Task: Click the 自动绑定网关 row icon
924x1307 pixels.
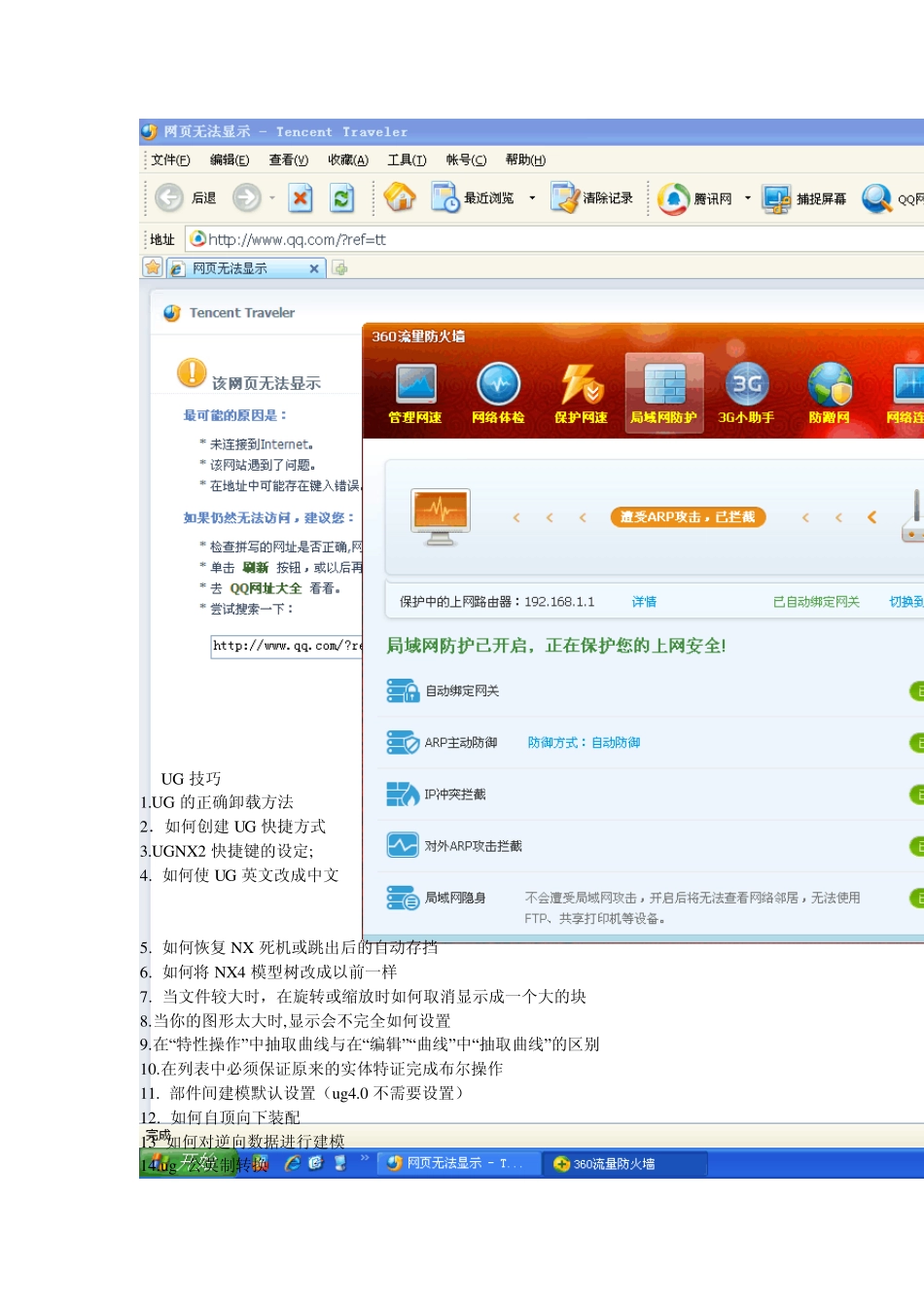Action: (x=403, y=690)
